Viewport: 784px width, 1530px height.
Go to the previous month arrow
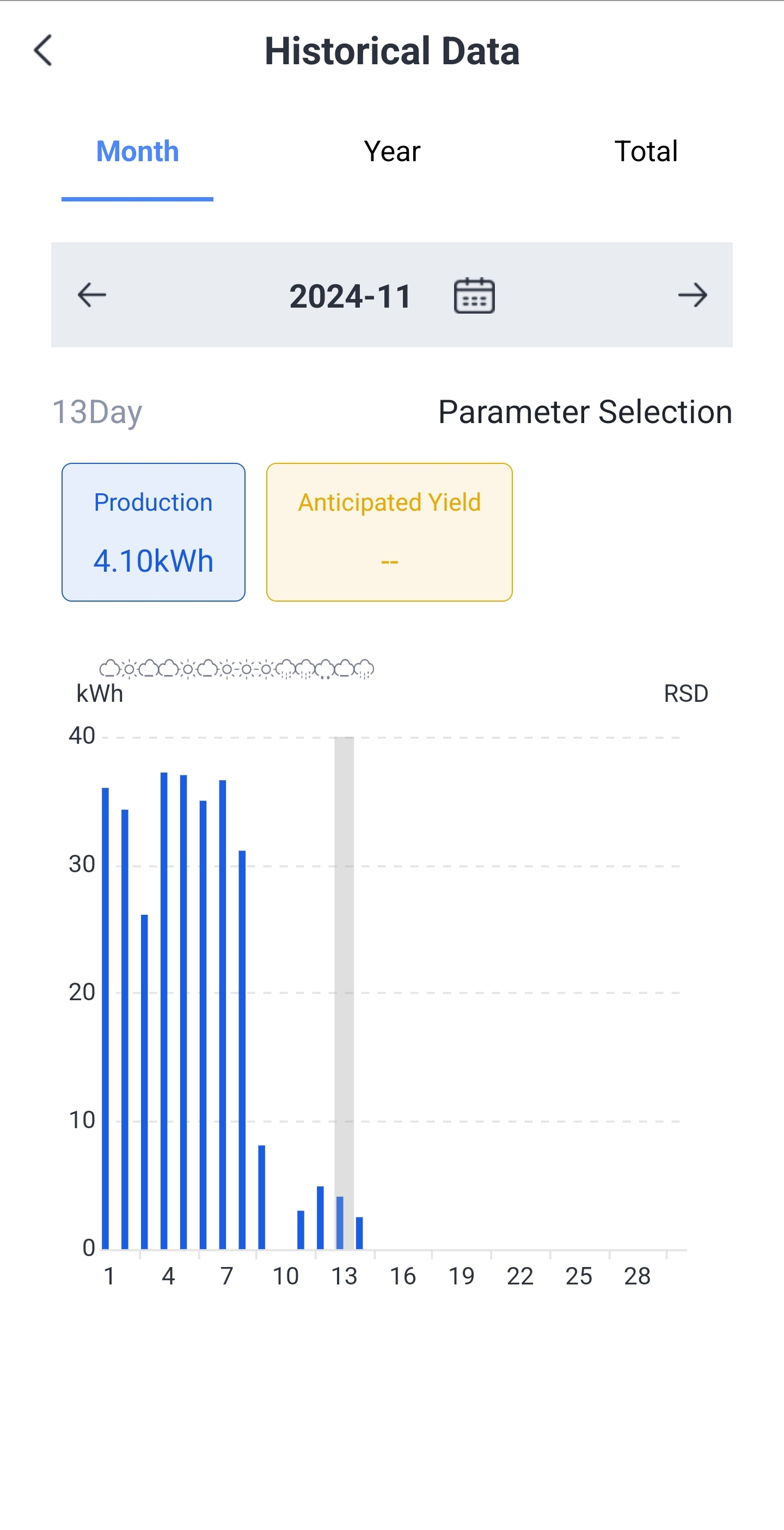click(92, 295)
